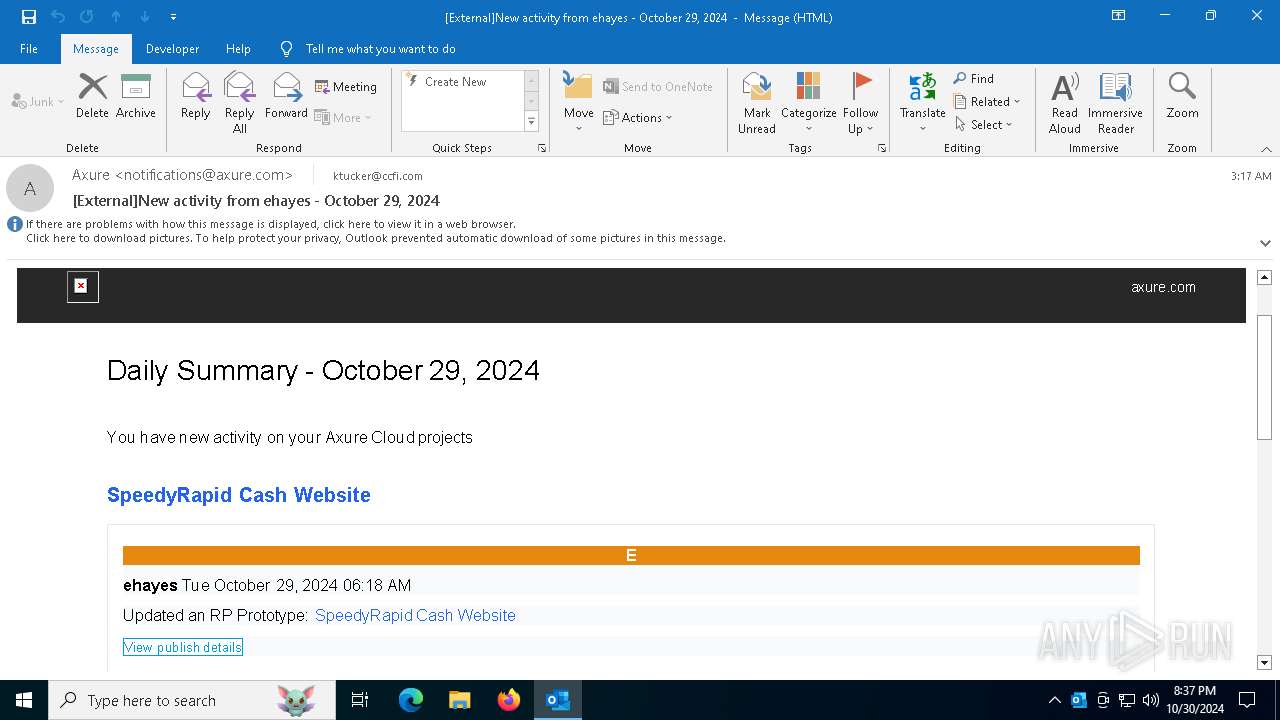Open Select dropdown
1280x720 pixels.
point(984,125)
